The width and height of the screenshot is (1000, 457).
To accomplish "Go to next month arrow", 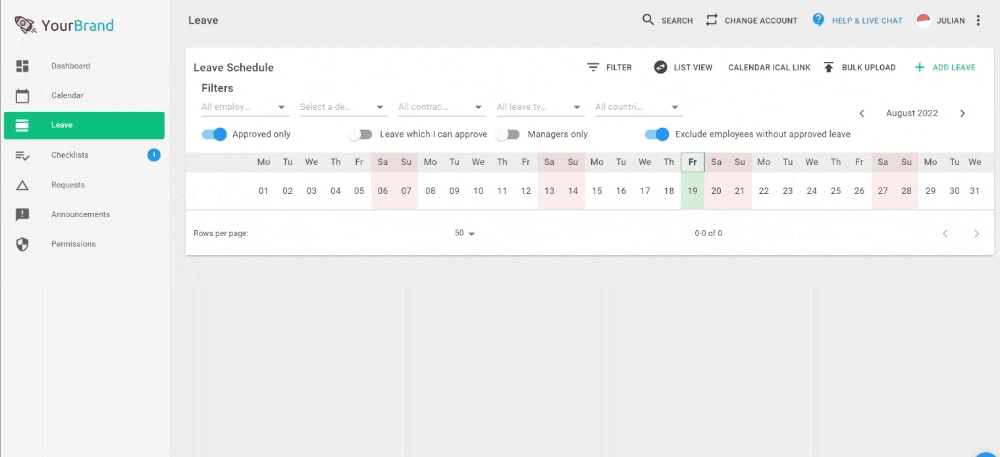I will point(962,113).
